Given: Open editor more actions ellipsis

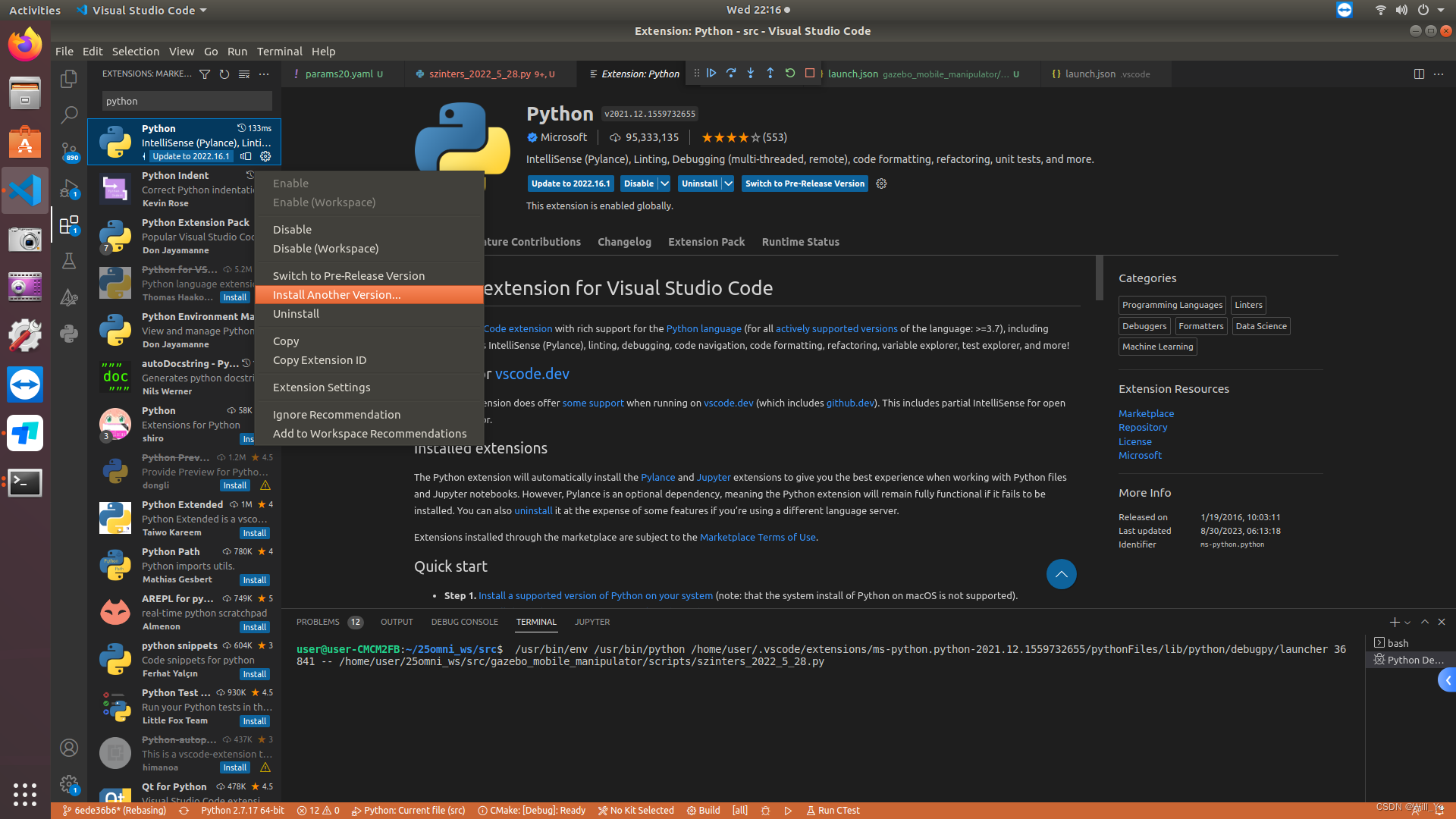Looking at the screenshot, I should click(x=1439, y=74).
